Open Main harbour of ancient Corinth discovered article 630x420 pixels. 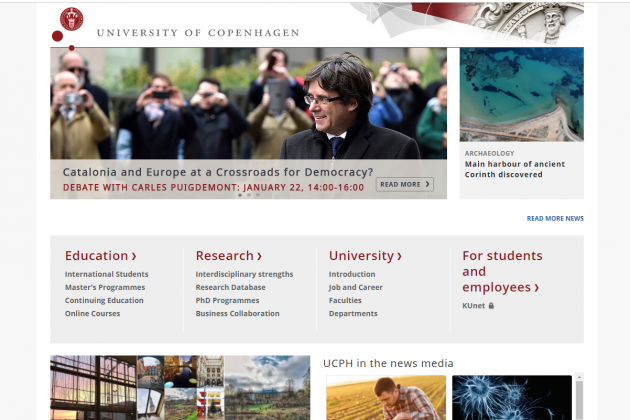(515, 169)
